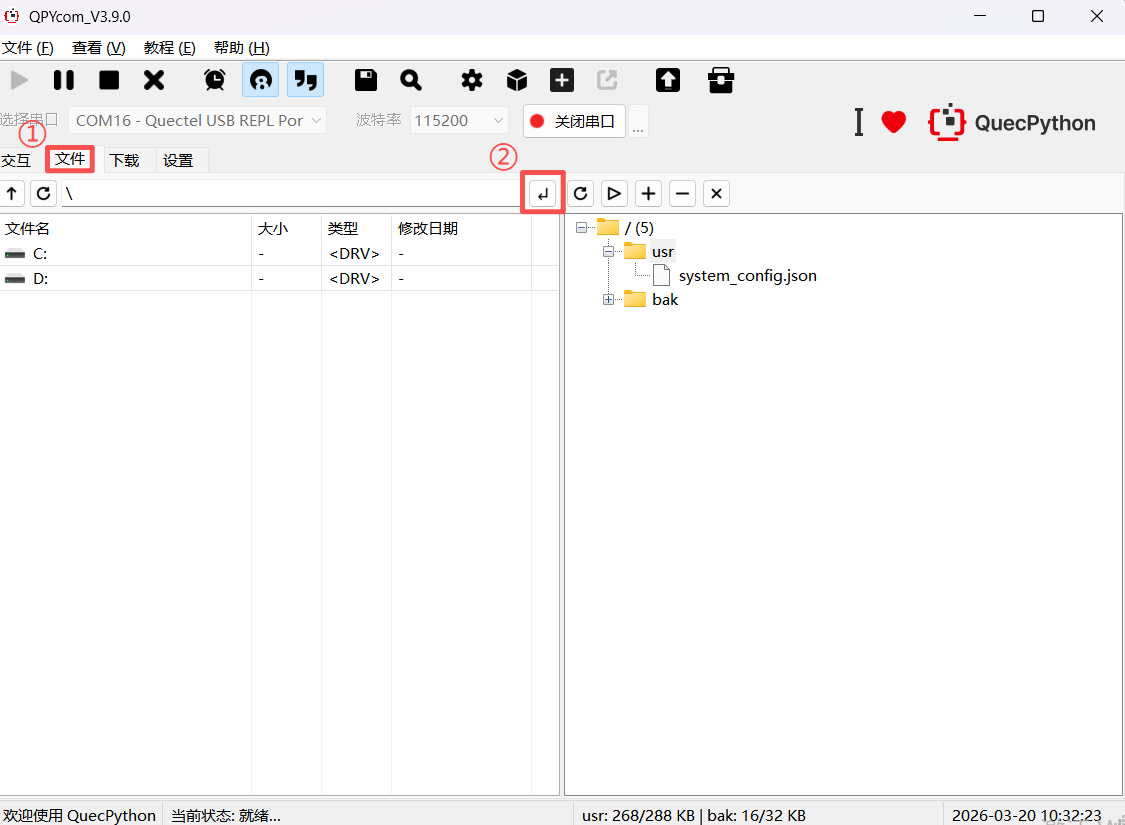Open the gear settings icon
Viewport: 1125px width, 825px height.
click(x=471, y=80)
